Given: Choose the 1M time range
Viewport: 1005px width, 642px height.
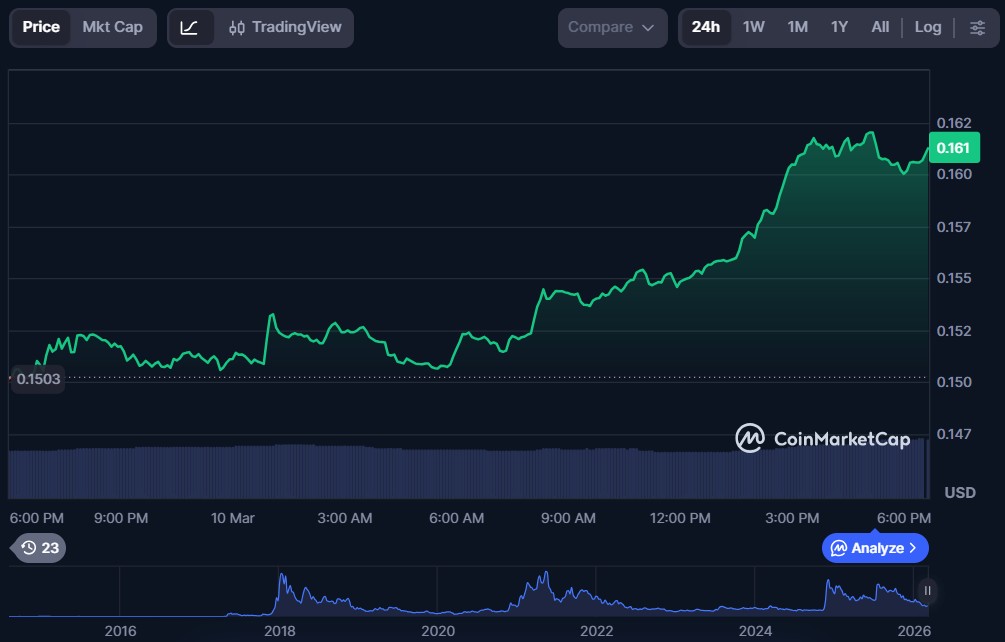Looking at the screenshot, I should 797,27.
